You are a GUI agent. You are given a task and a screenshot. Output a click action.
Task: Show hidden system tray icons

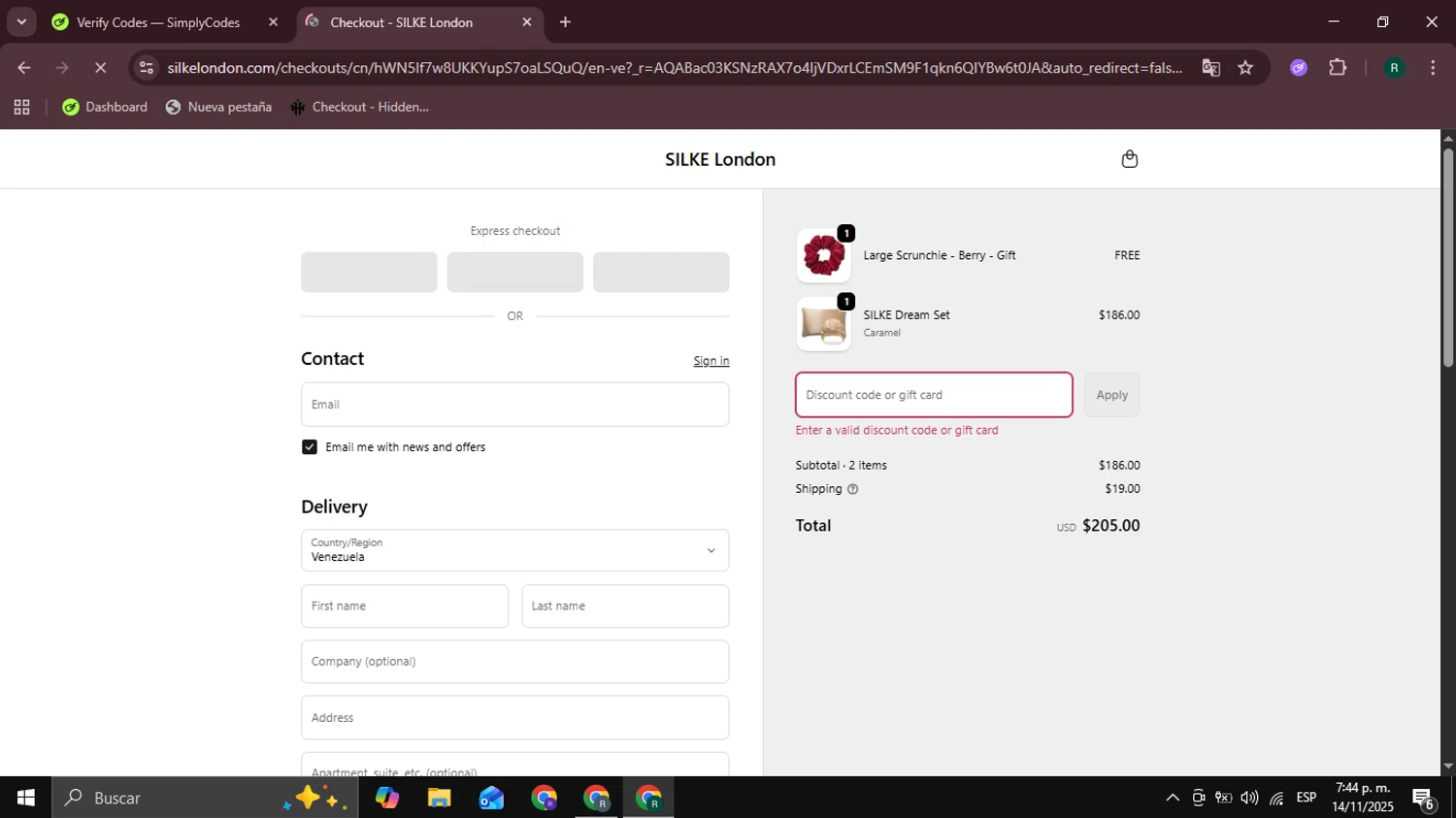pos(1173,798)
